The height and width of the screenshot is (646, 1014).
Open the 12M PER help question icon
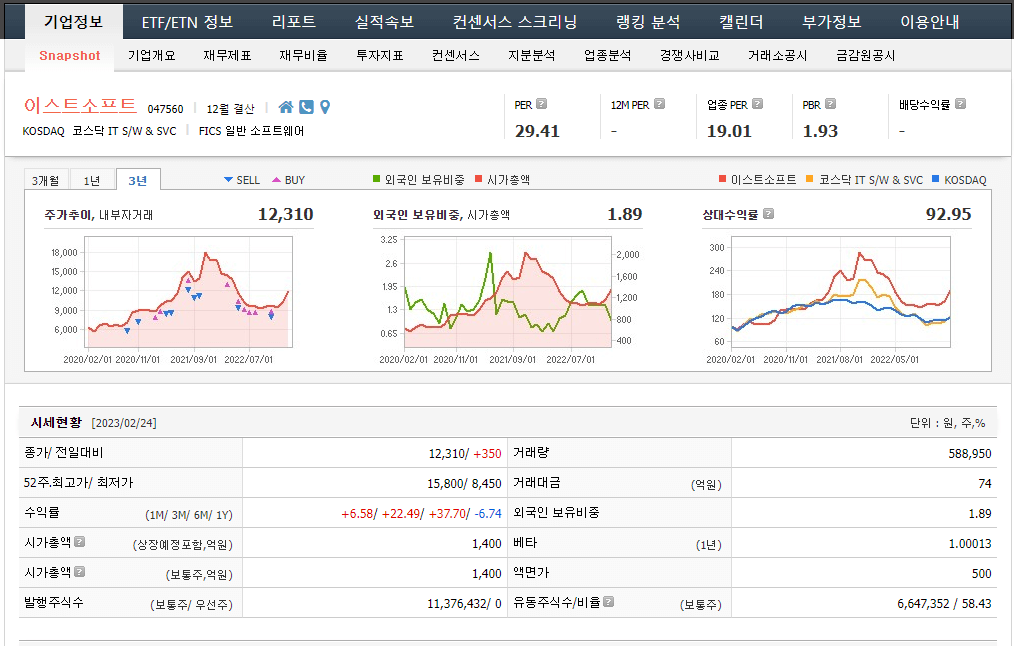pos(659,103)
